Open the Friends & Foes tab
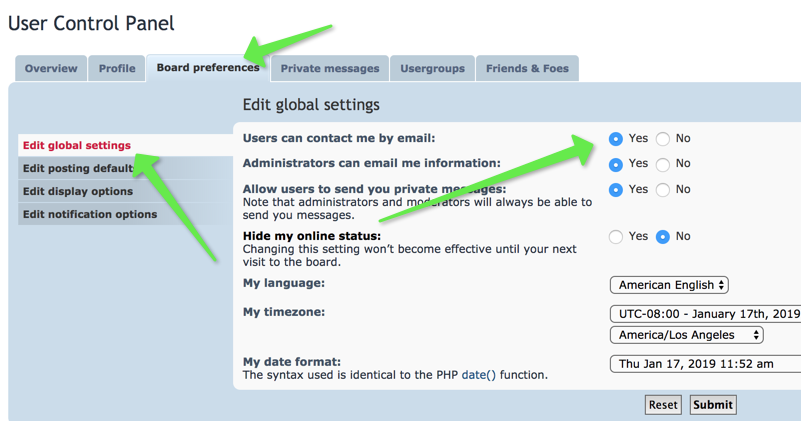 coord(527,68)
